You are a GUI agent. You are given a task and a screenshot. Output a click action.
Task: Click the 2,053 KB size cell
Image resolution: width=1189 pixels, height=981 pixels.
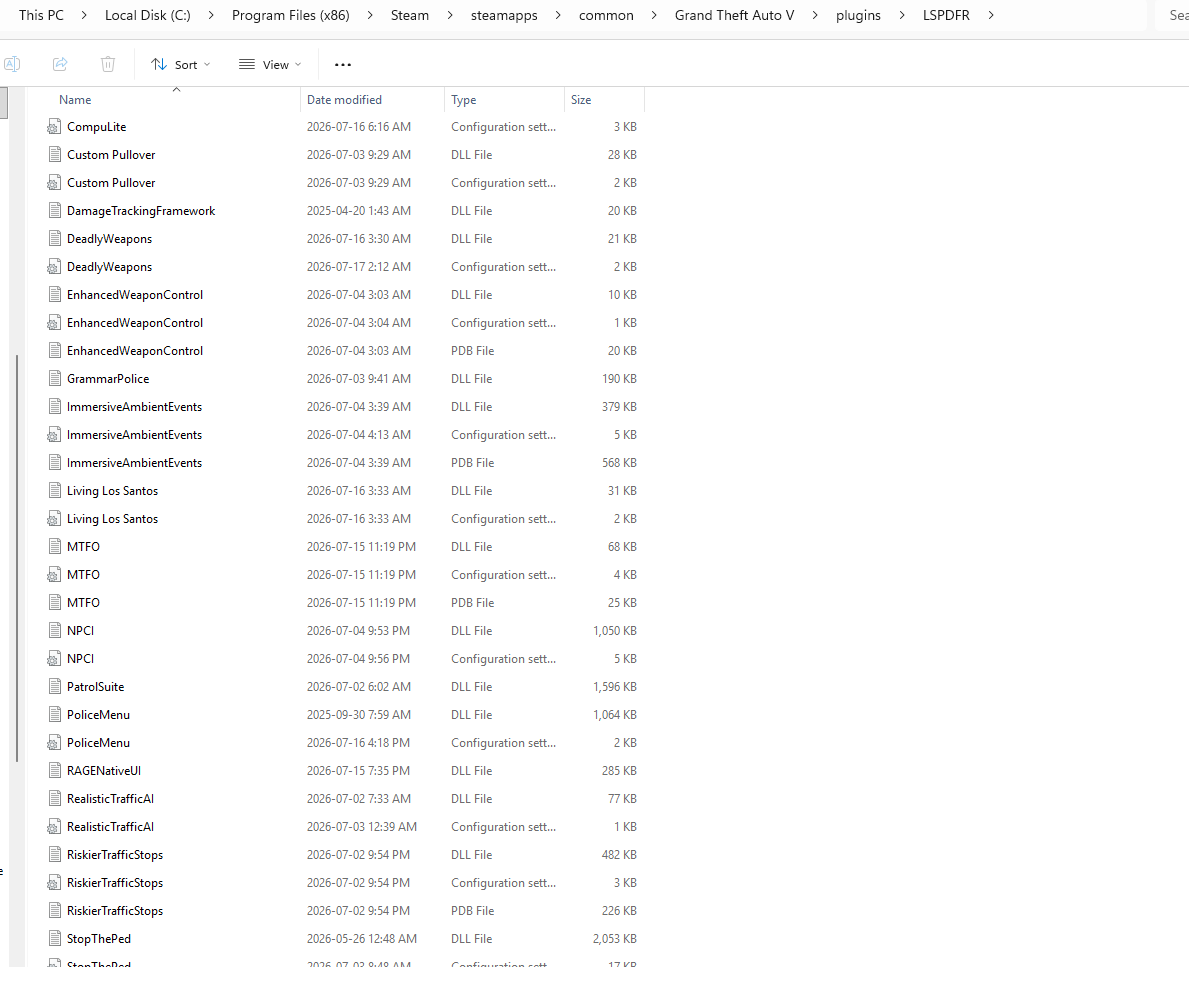click(614, 939)
